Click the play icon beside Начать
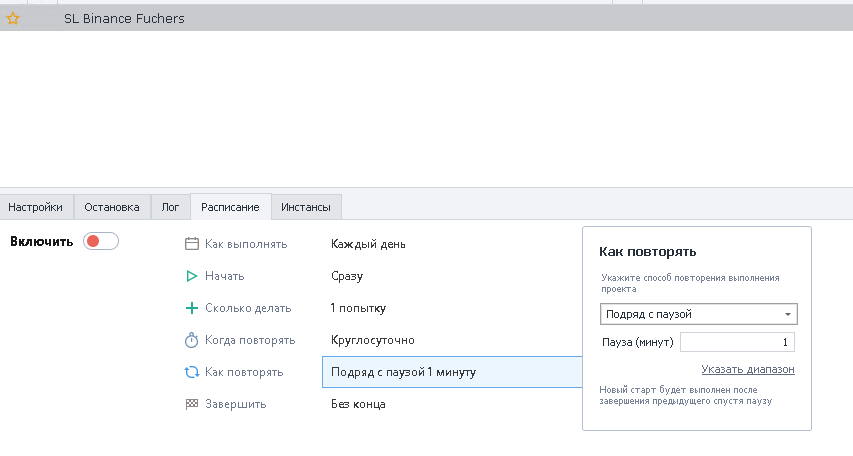Image resolution: width=853 pixels, height=456 pixels. click(x=192, y=276)
